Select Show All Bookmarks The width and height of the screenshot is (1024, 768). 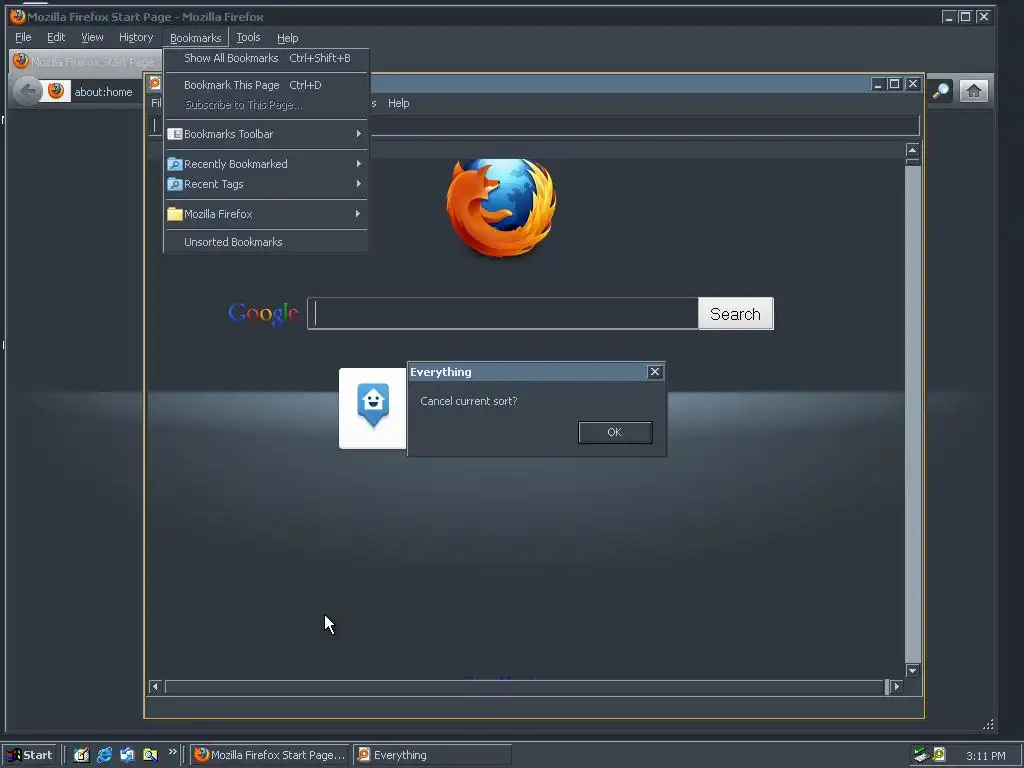tap(266, 58)
